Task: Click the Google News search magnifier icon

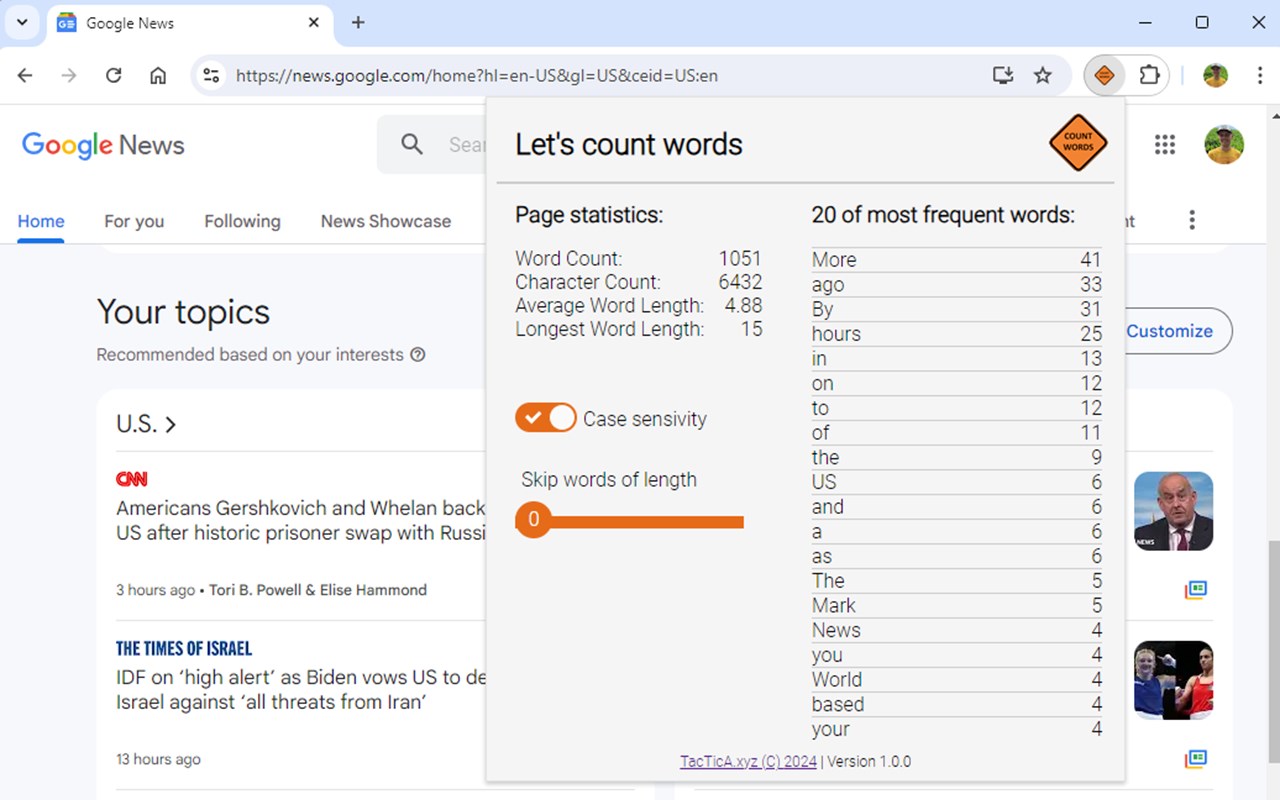Action: click(412, 145)
